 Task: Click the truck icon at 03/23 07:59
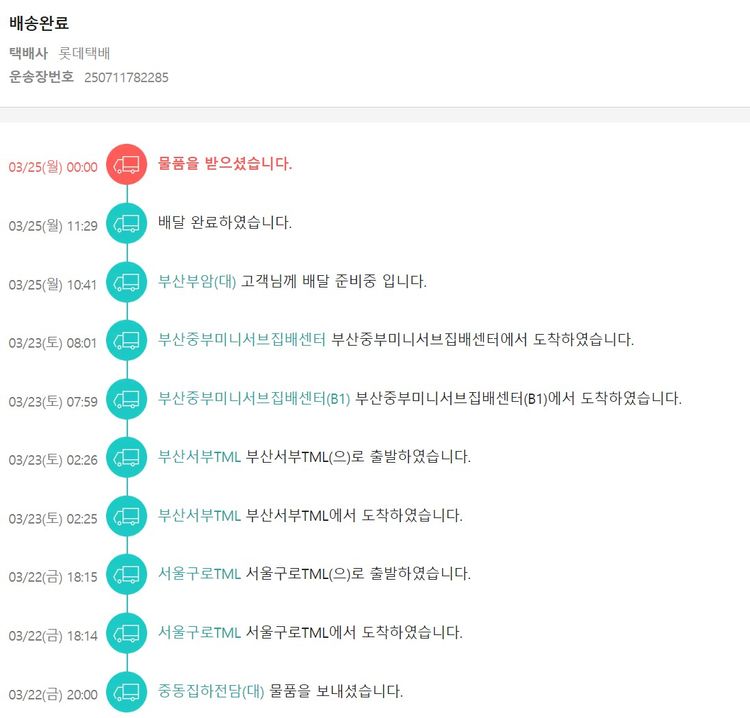pos(127,399)
